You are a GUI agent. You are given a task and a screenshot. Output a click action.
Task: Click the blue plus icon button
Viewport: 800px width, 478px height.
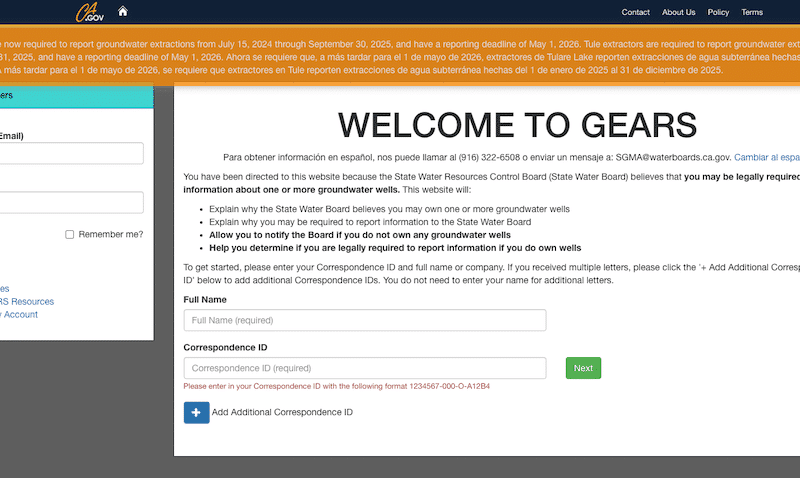[196, 412]
